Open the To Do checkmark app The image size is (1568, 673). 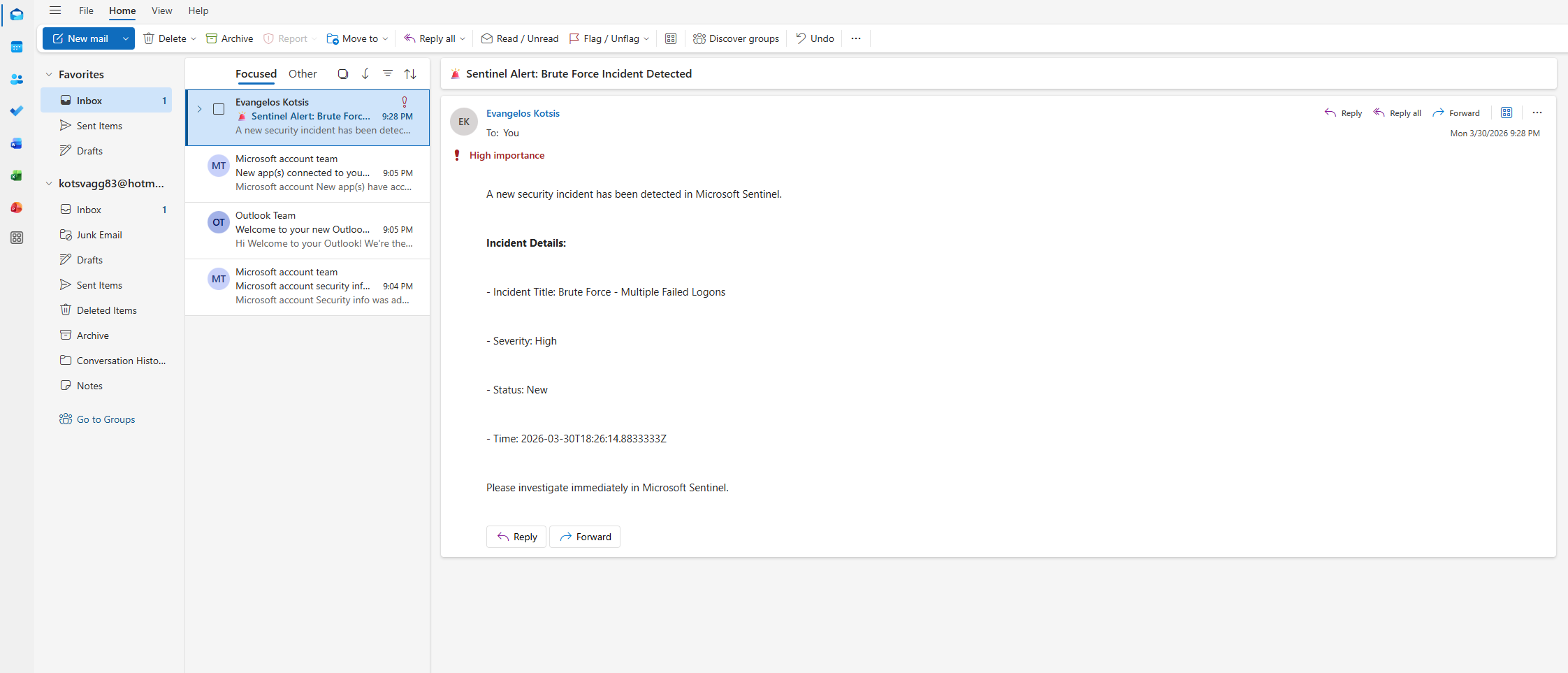click(17, 111)
